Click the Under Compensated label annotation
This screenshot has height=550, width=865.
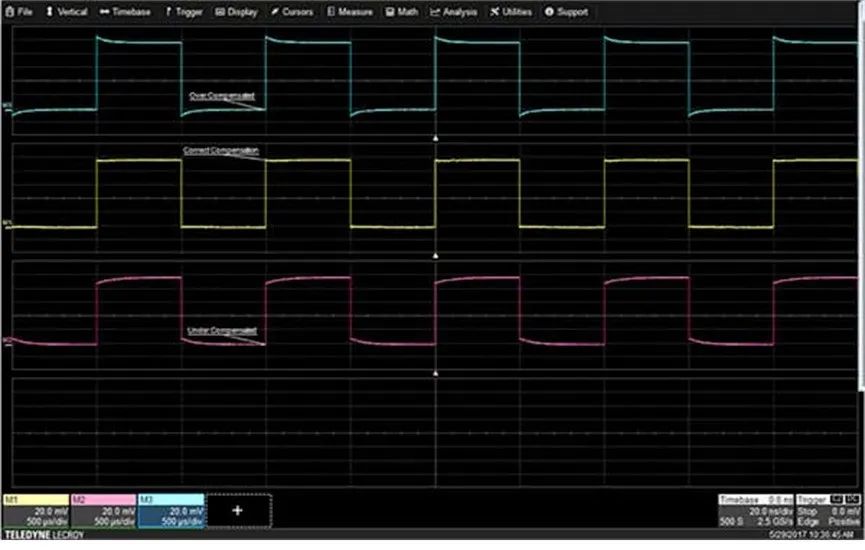pyautogui.click(x=222, y=331)
